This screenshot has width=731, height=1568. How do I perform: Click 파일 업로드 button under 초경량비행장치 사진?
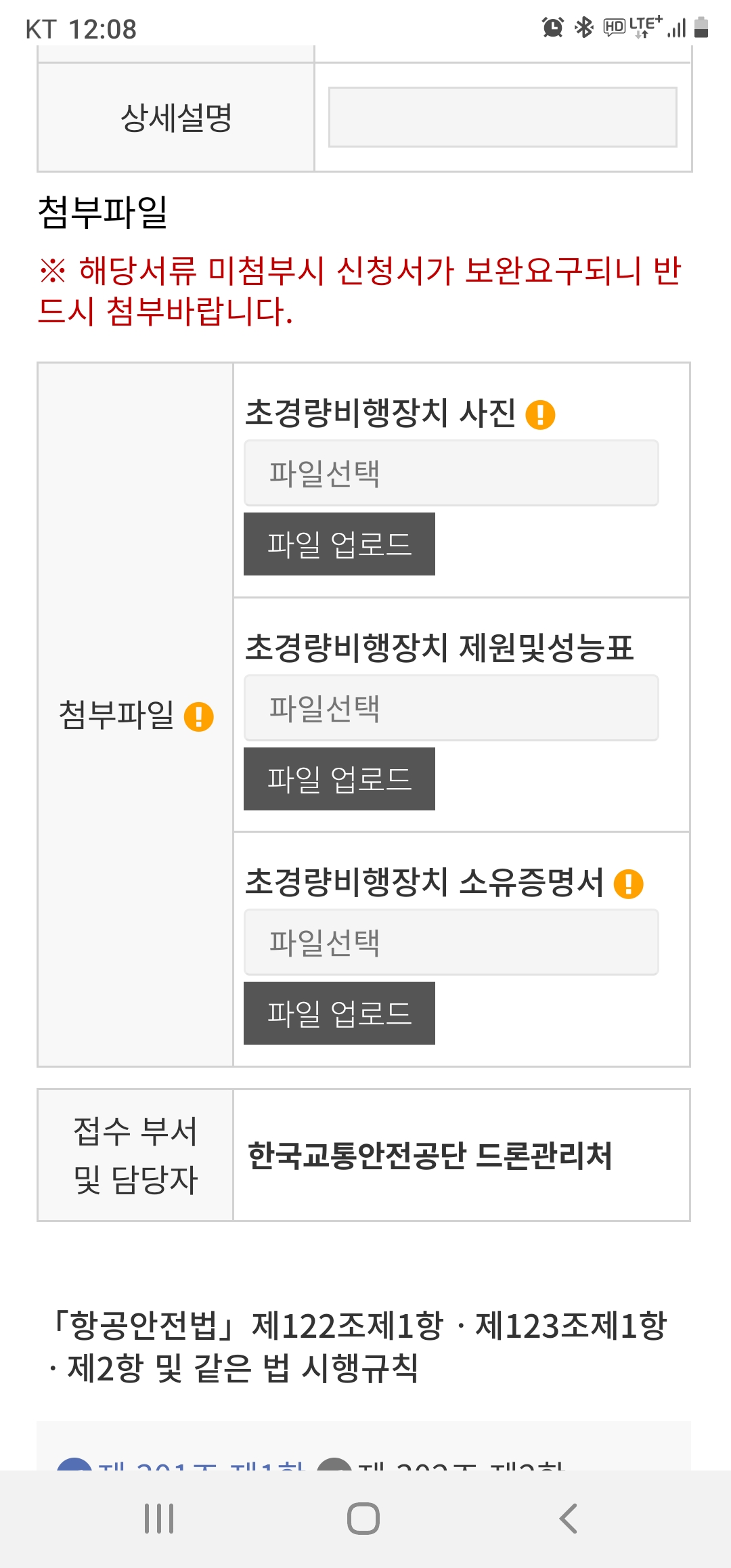point(339,544)
